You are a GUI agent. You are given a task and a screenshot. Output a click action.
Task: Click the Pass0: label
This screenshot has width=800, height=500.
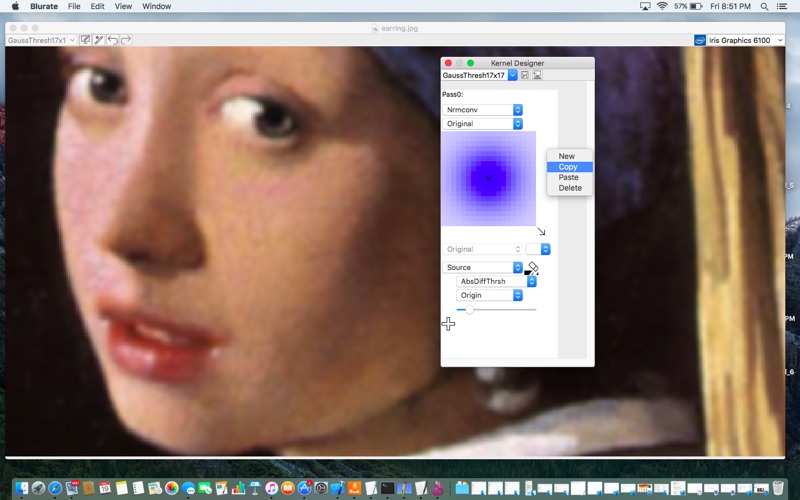(453, 94)
